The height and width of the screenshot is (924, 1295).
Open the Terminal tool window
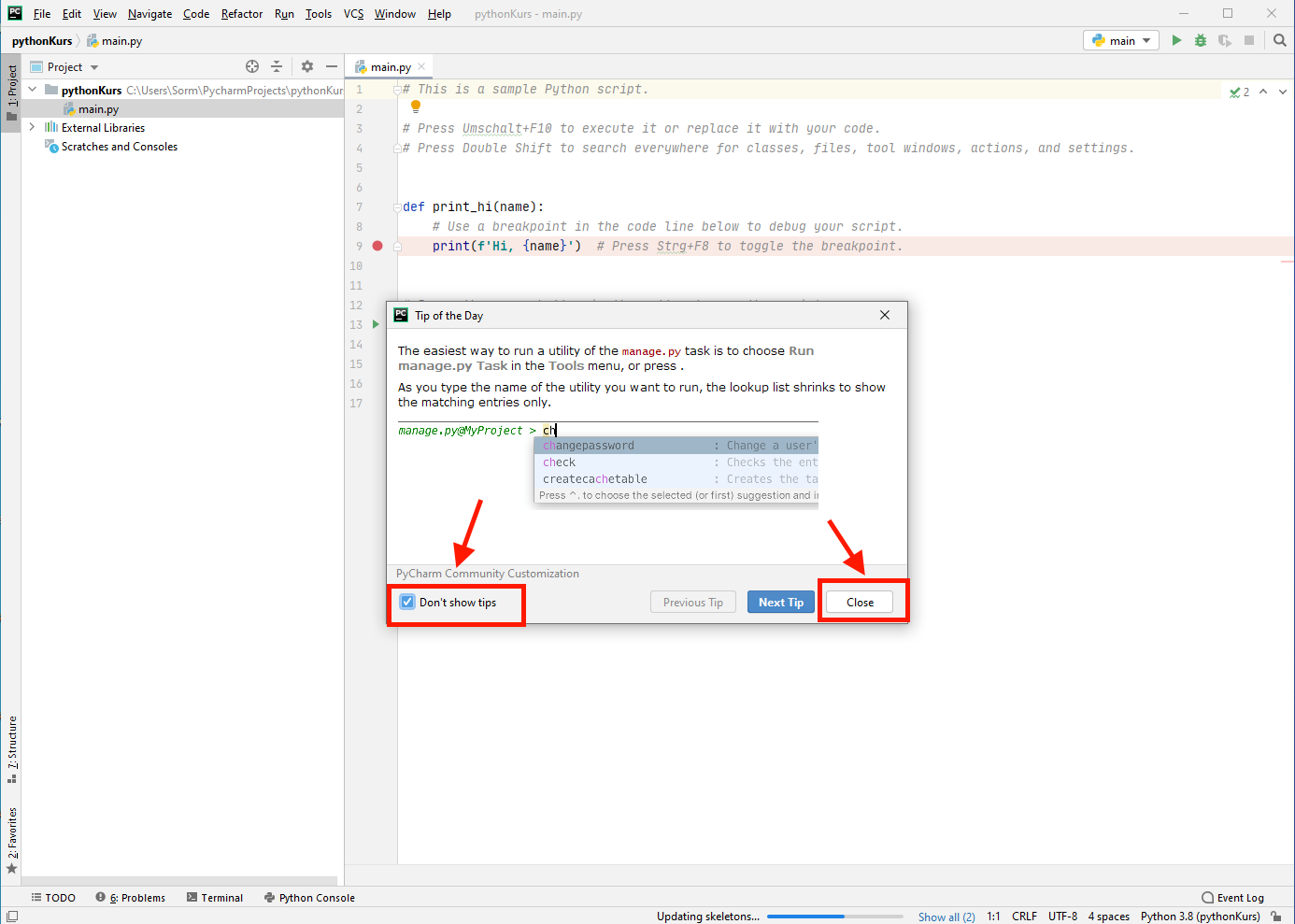(x=215, y=898)
